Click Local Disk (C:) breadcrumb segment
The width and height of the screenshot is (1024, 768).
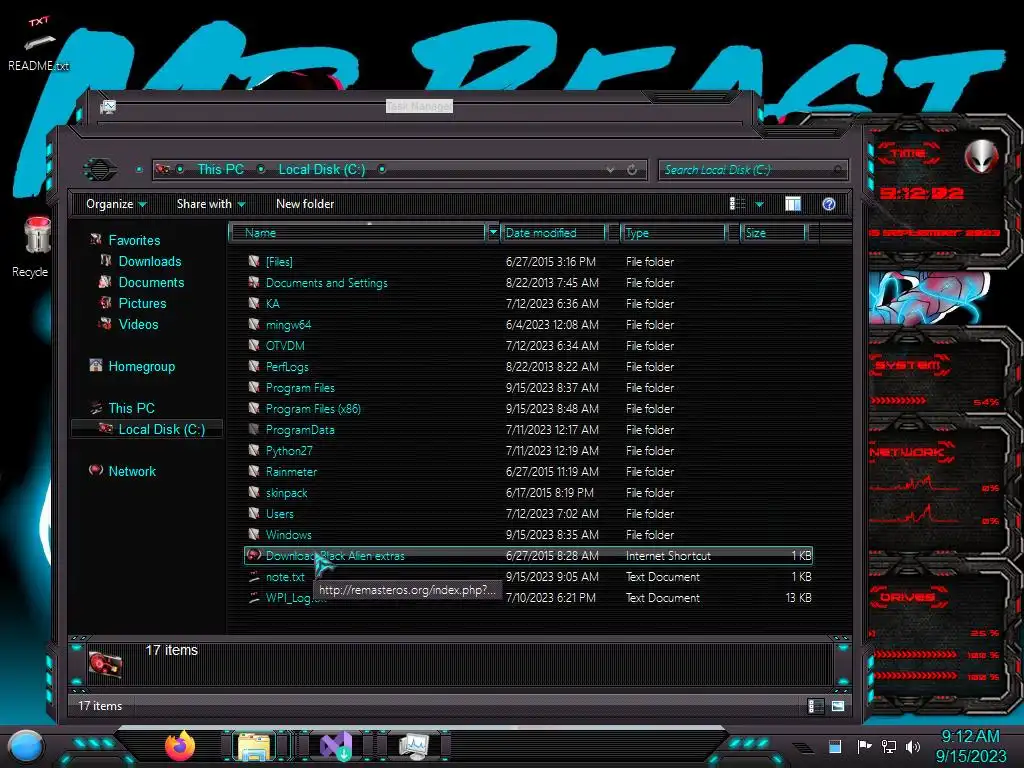[322, 169]
